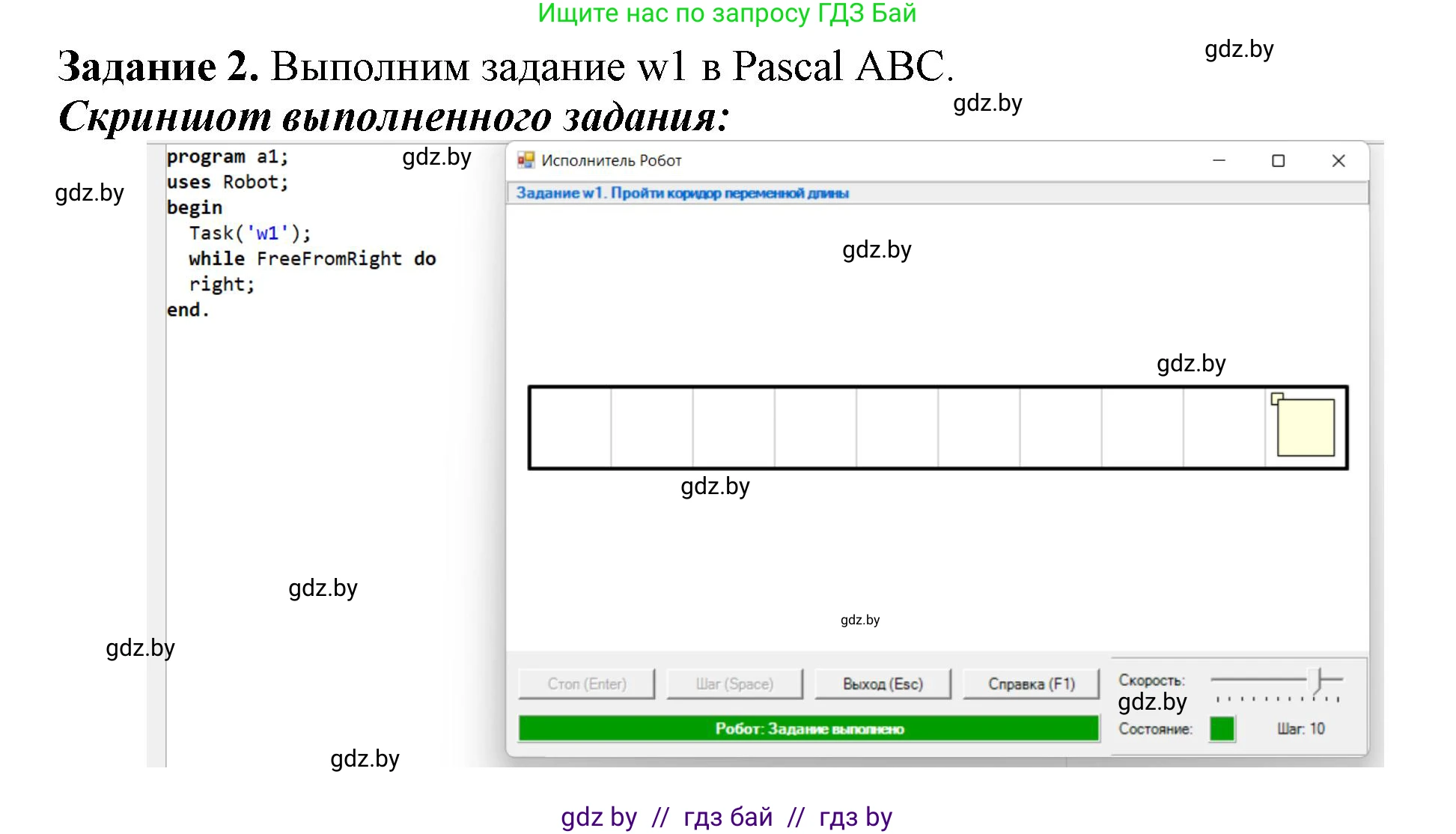Click the Шаг: 10 step counter
Screen dimensions: 1456x834
pyautogui.click(x=1300, y=728)
